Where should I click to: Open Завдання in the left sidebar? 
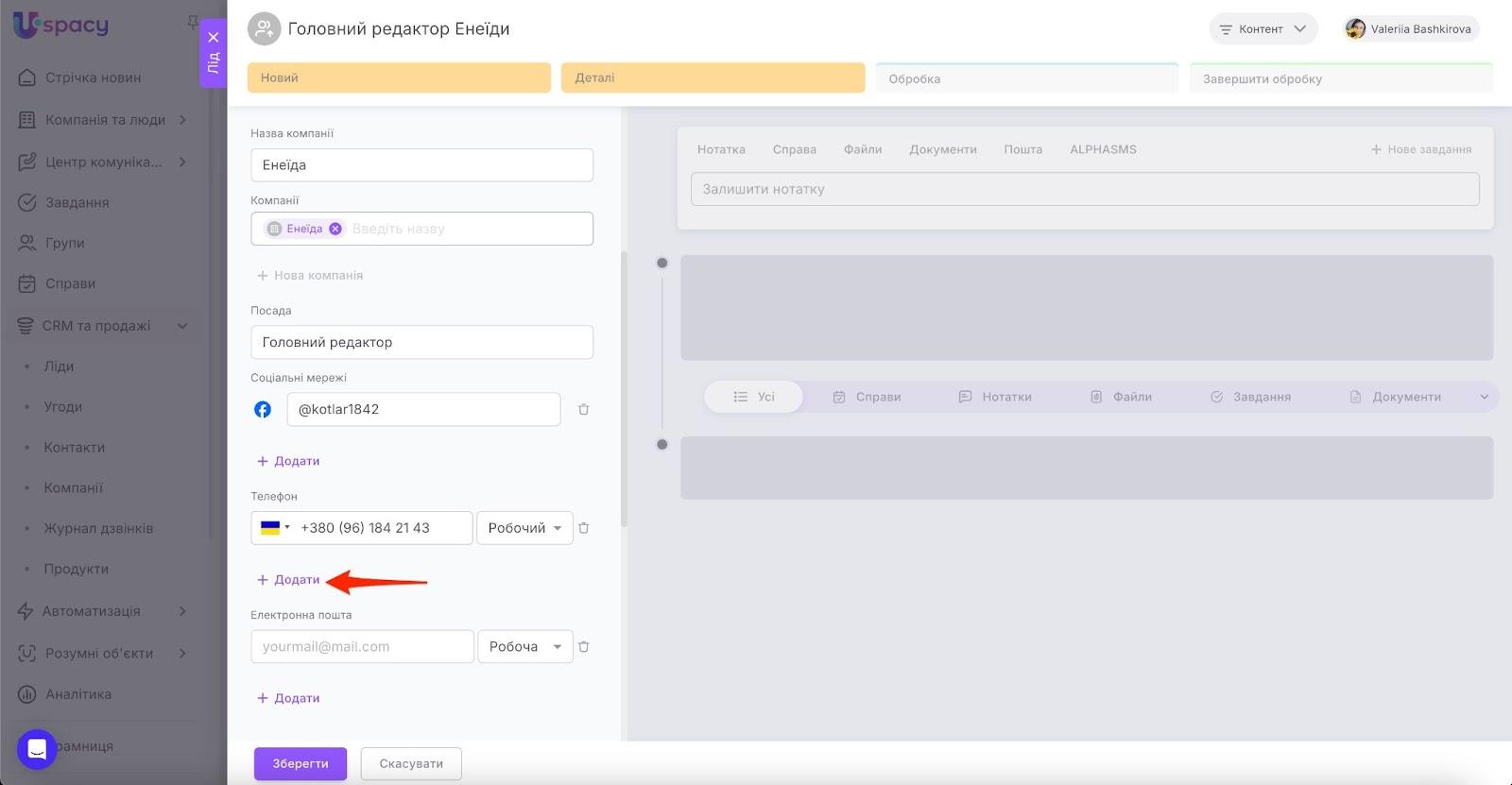(77, 202)
